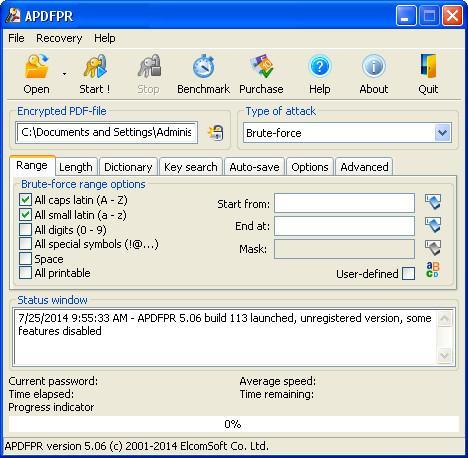Screen dimensions: 468x458
Task: Open custom charset definition aBCD icon
Action: tap(433, 270)
